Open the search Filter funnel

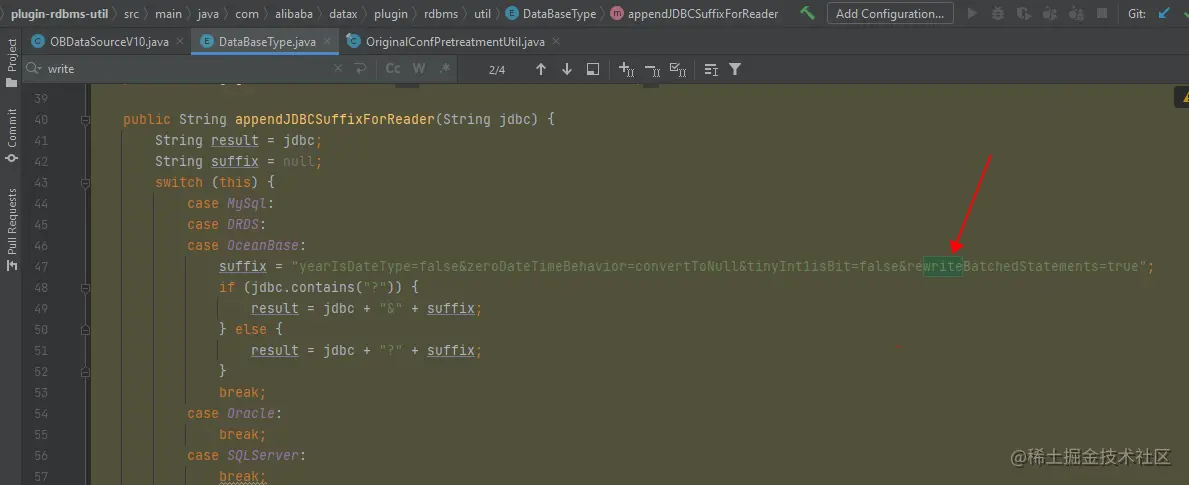(x=735, y=69)
